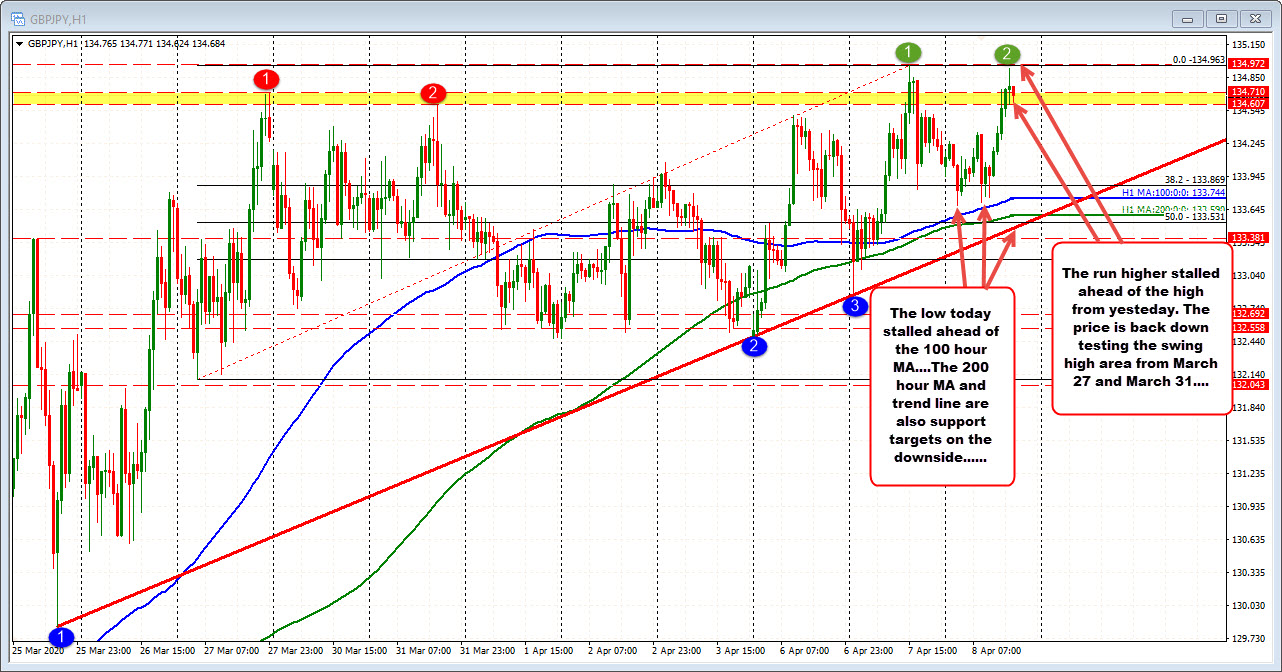Click the 3 Apr 15:00 time axis label
This screenshot has width=1282, height=672.
pyautogui.click(x=743, y=650)
